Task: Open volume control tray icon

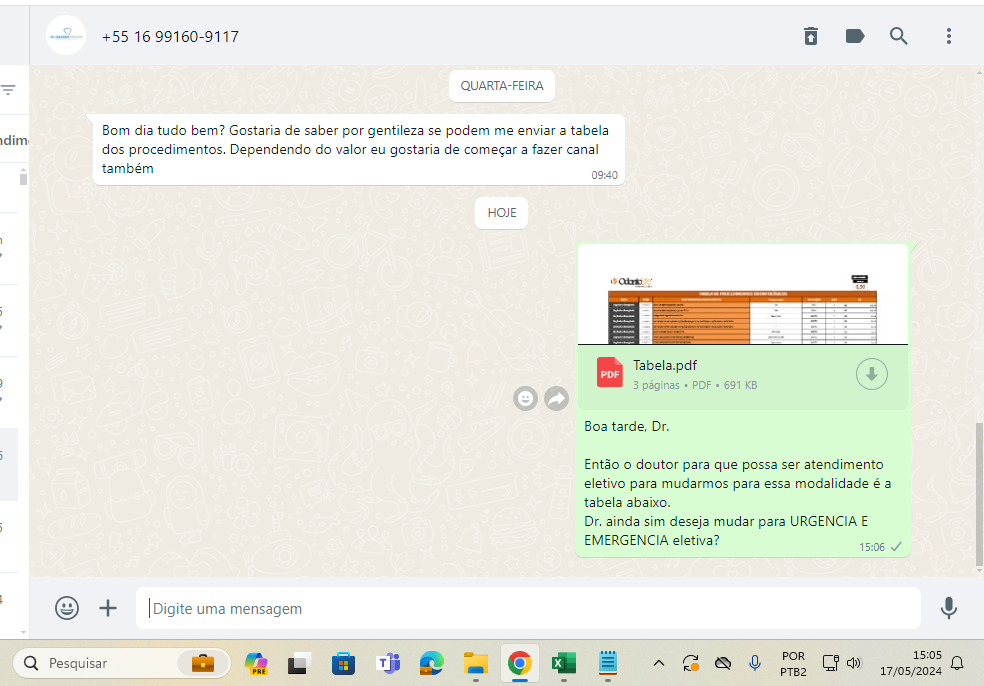Action: tap(853, 663)
